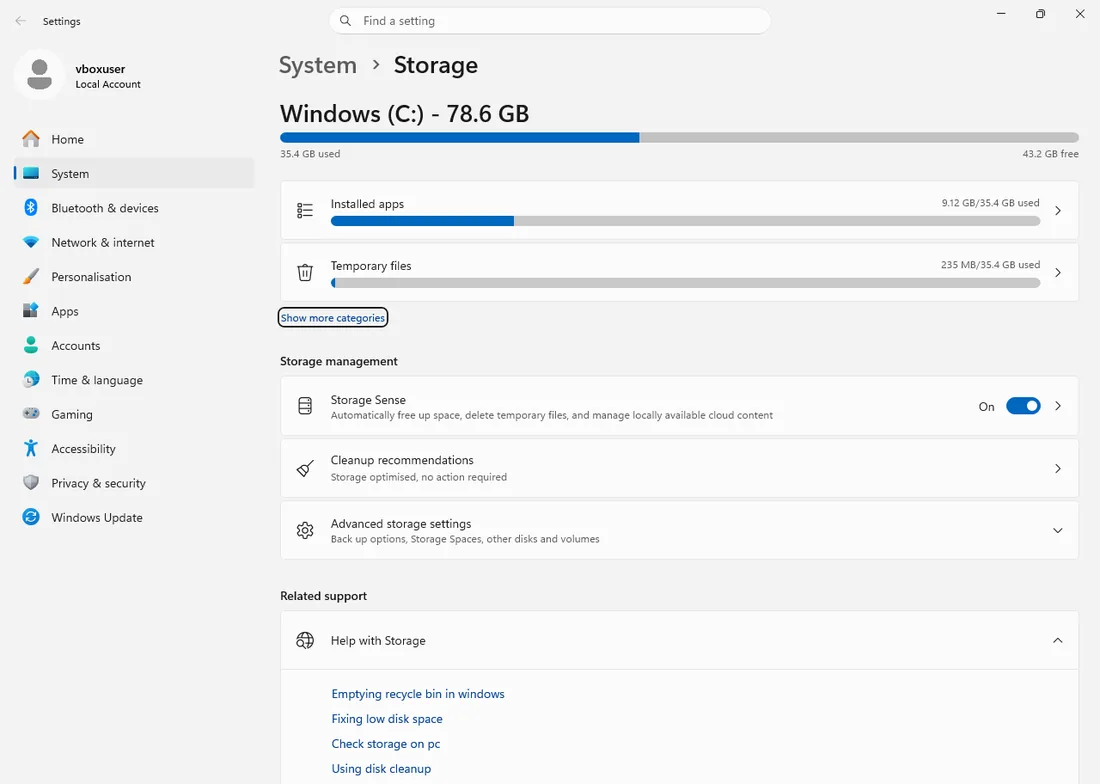Click the Temporary files usage bar
Viewport: 1100px width, 784px height.
tap(685, 283)
